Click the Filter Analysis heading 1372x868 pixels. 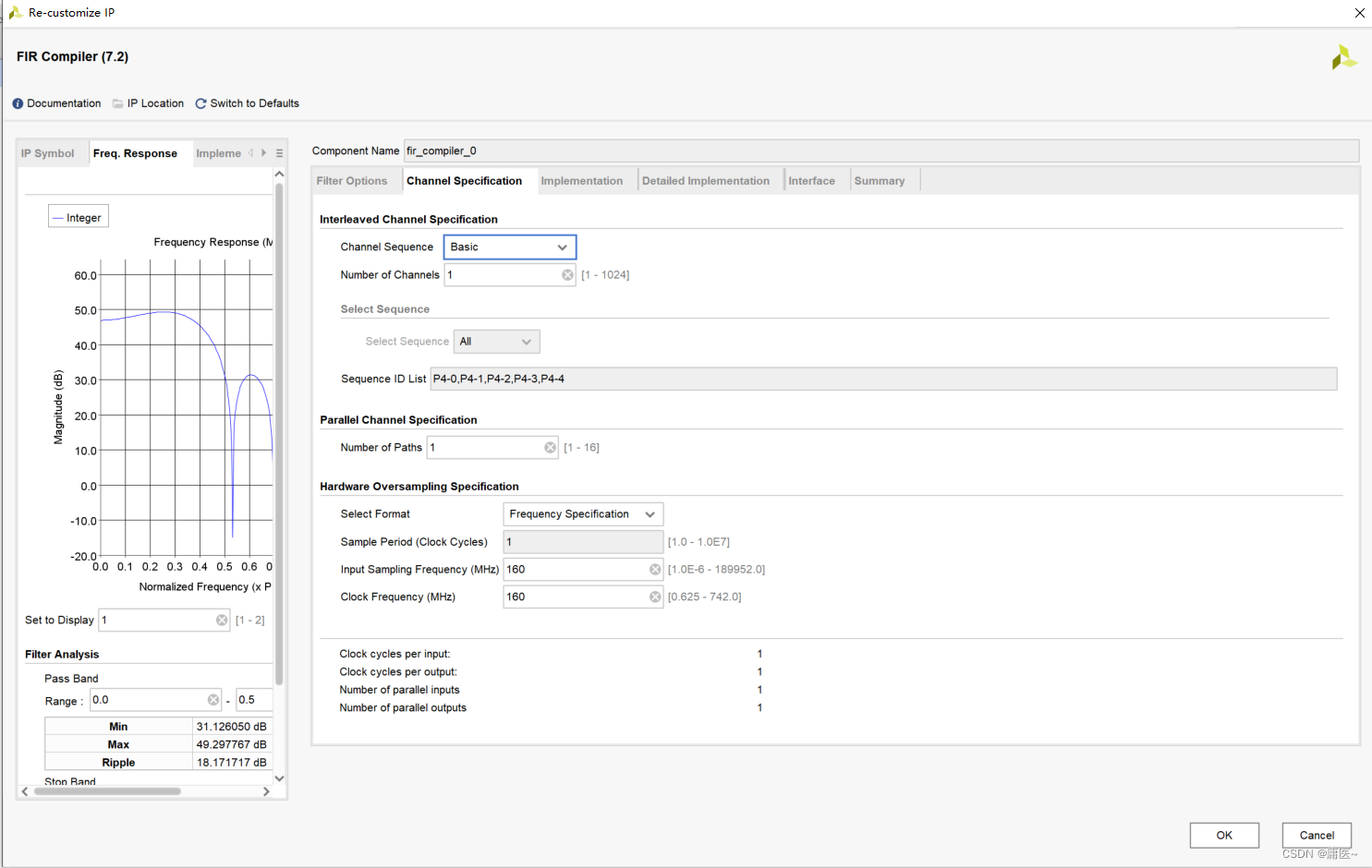62,655
